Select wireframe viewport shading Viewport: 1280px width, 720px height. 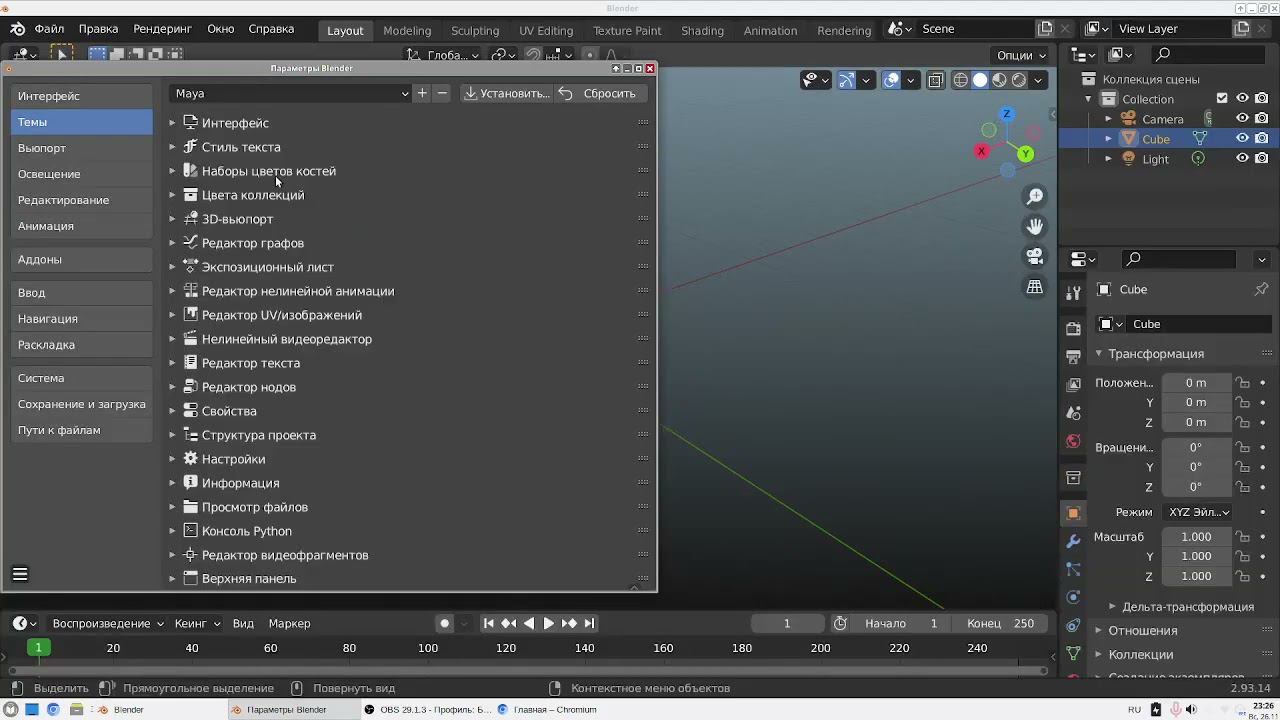[x=961, y=80]
